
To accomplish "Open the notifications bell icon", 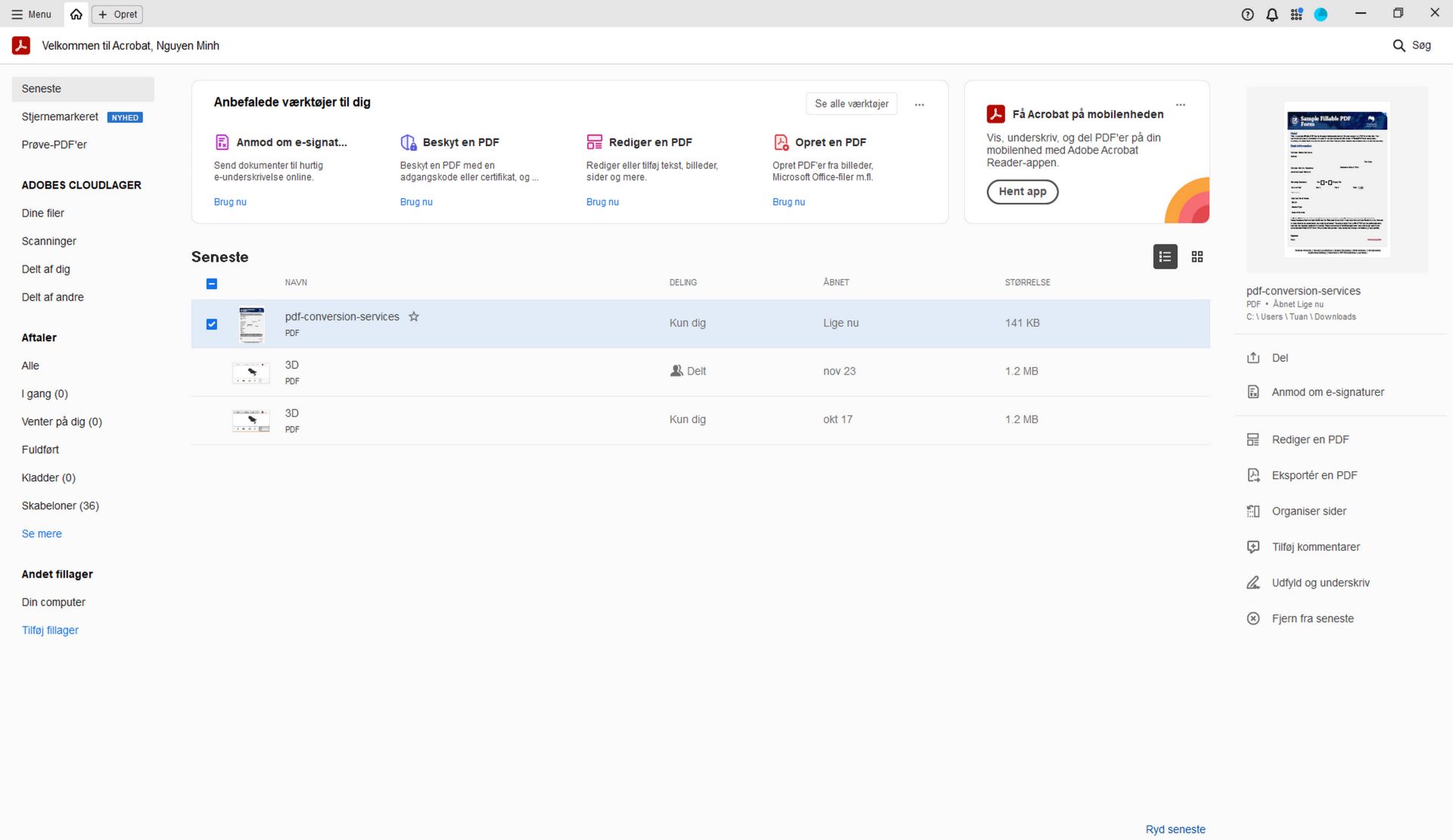I will click(1272, 14).
